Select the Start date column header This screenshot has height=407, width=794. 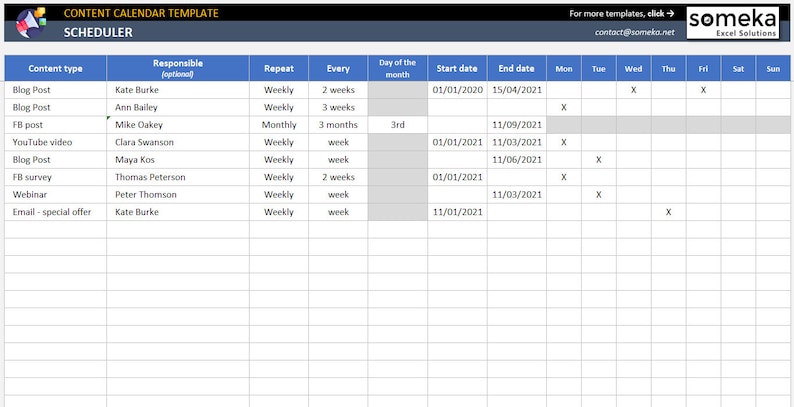point(457,68)
